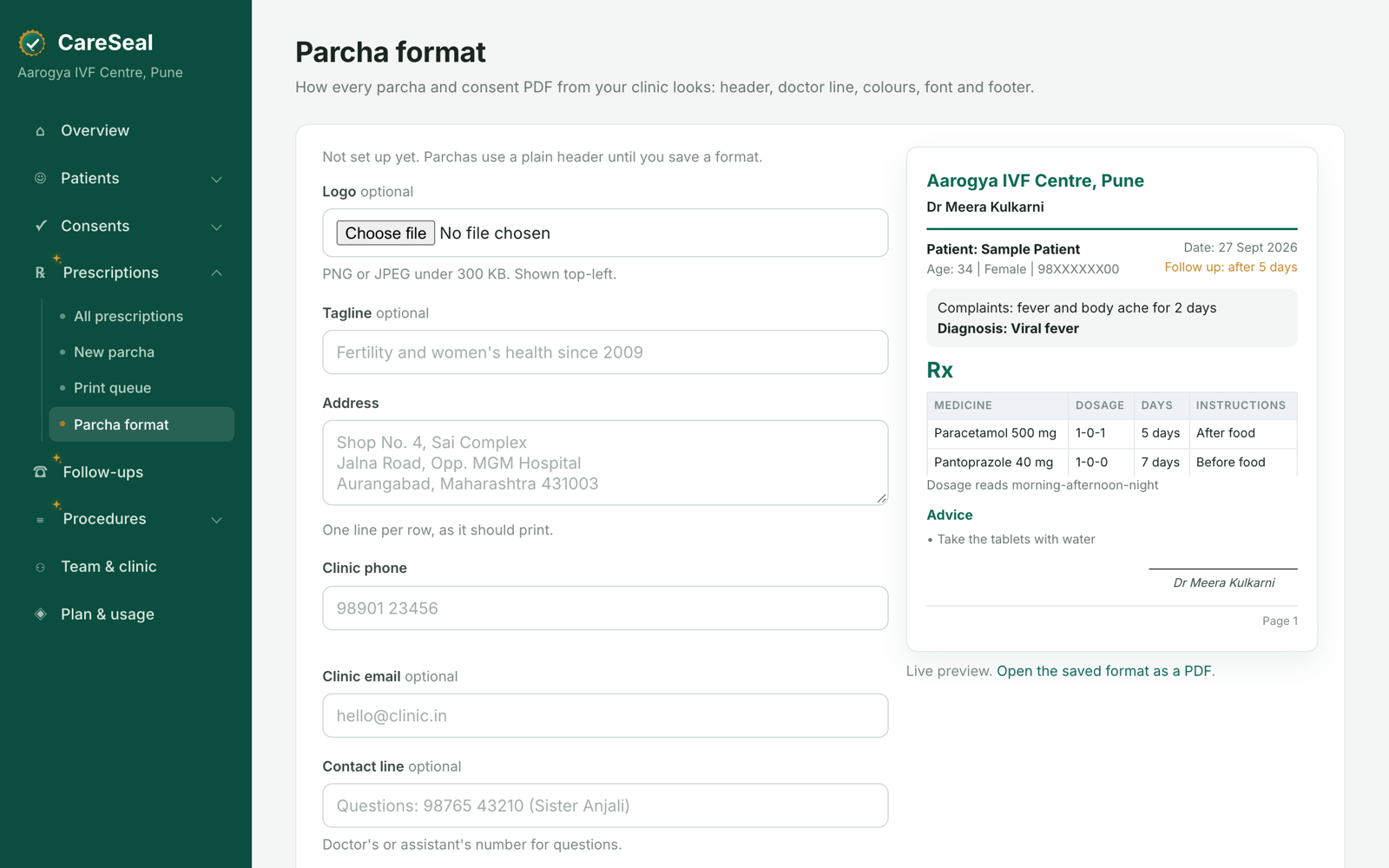Expand the Procedures submenu chevron
The width and height of the screenshot is (1389, 868).
click(217, 519)
